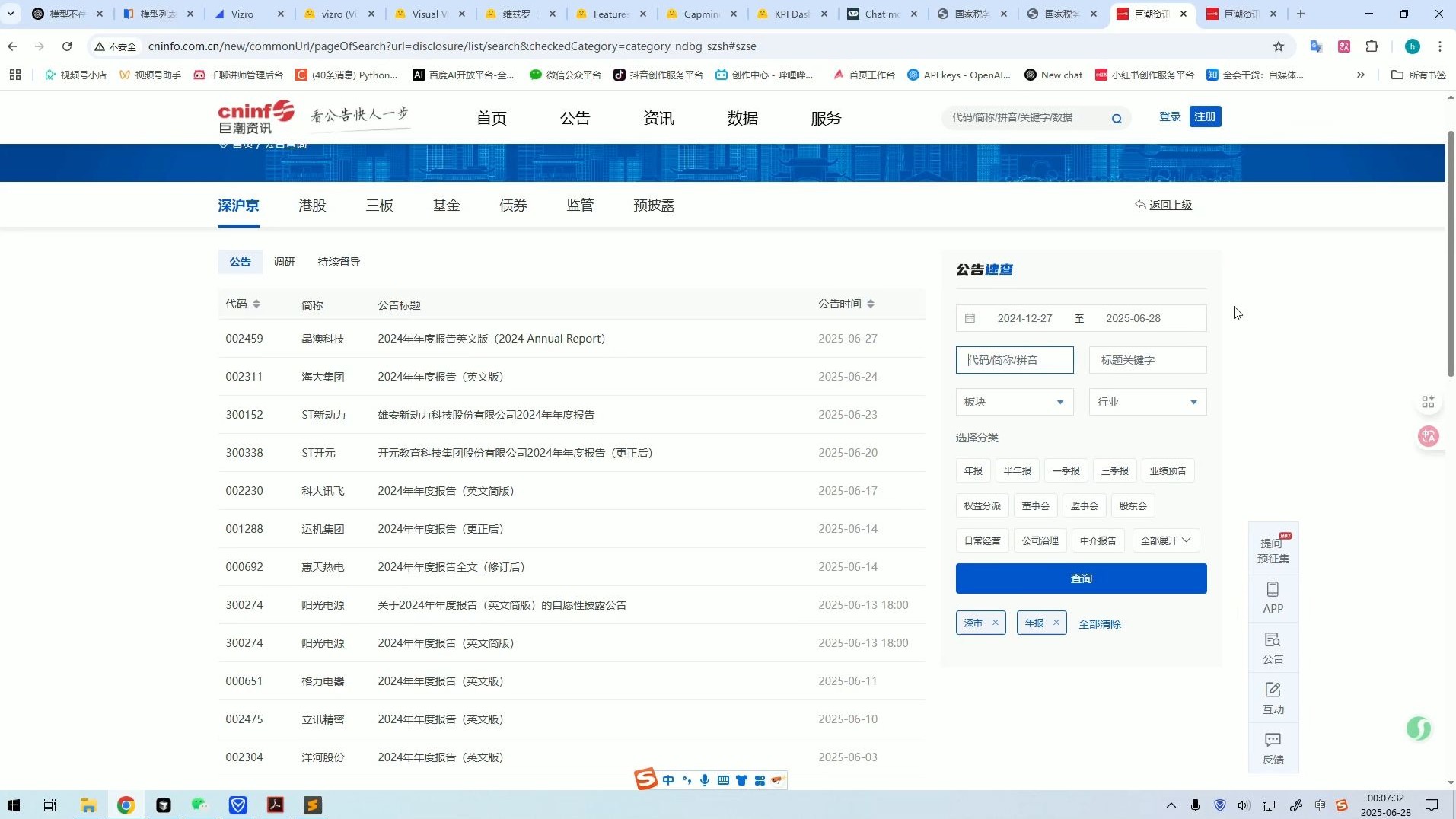Select the 半年报 category filter
Screen dimensions: 1456x819
click(x=1017, y=470)
